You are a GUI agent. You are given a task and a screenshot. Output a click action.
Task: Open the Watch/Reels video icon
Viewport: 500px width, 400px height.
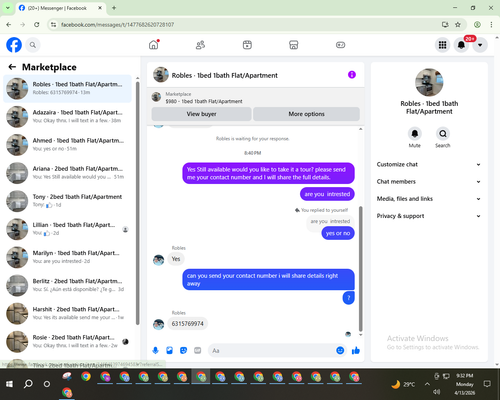pos(247,45)
